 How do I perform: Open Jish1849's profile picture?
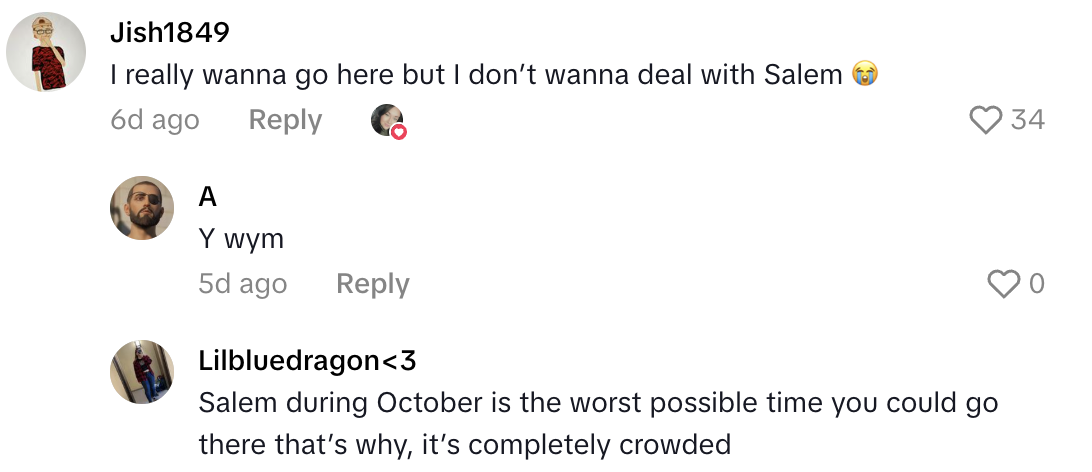45,52
